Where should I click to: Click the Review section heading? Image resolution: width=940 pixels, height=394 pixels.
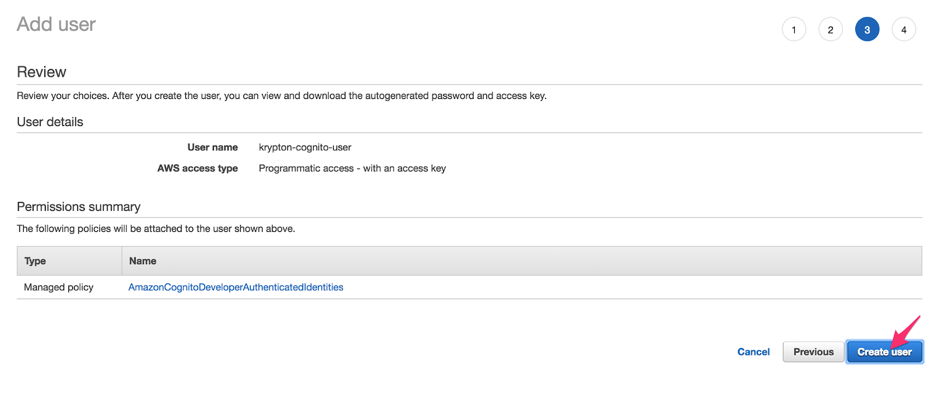tap(41, 72)
